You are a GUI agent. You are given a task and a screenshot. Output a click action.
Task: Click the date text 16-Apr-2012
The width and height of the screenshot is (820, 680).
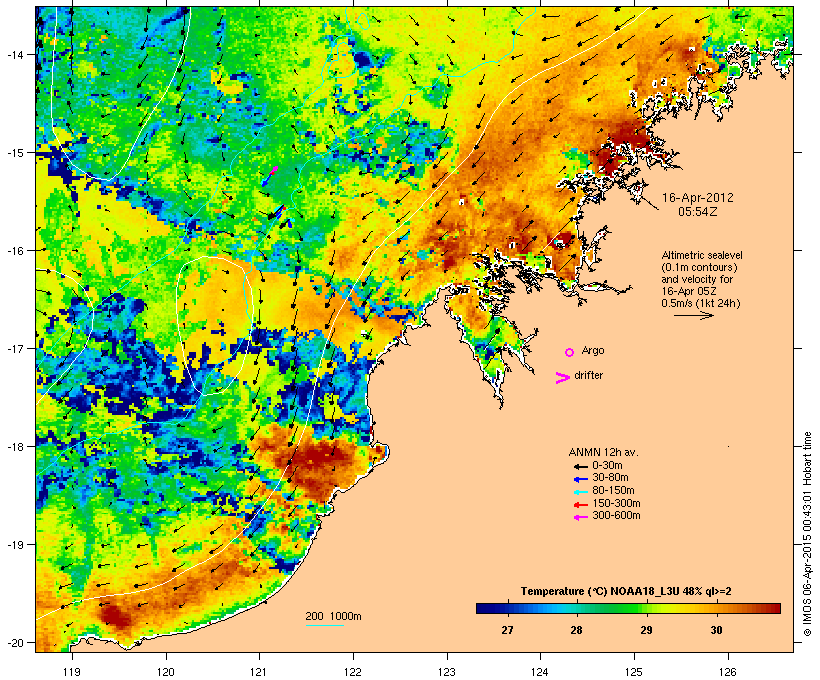698,198
